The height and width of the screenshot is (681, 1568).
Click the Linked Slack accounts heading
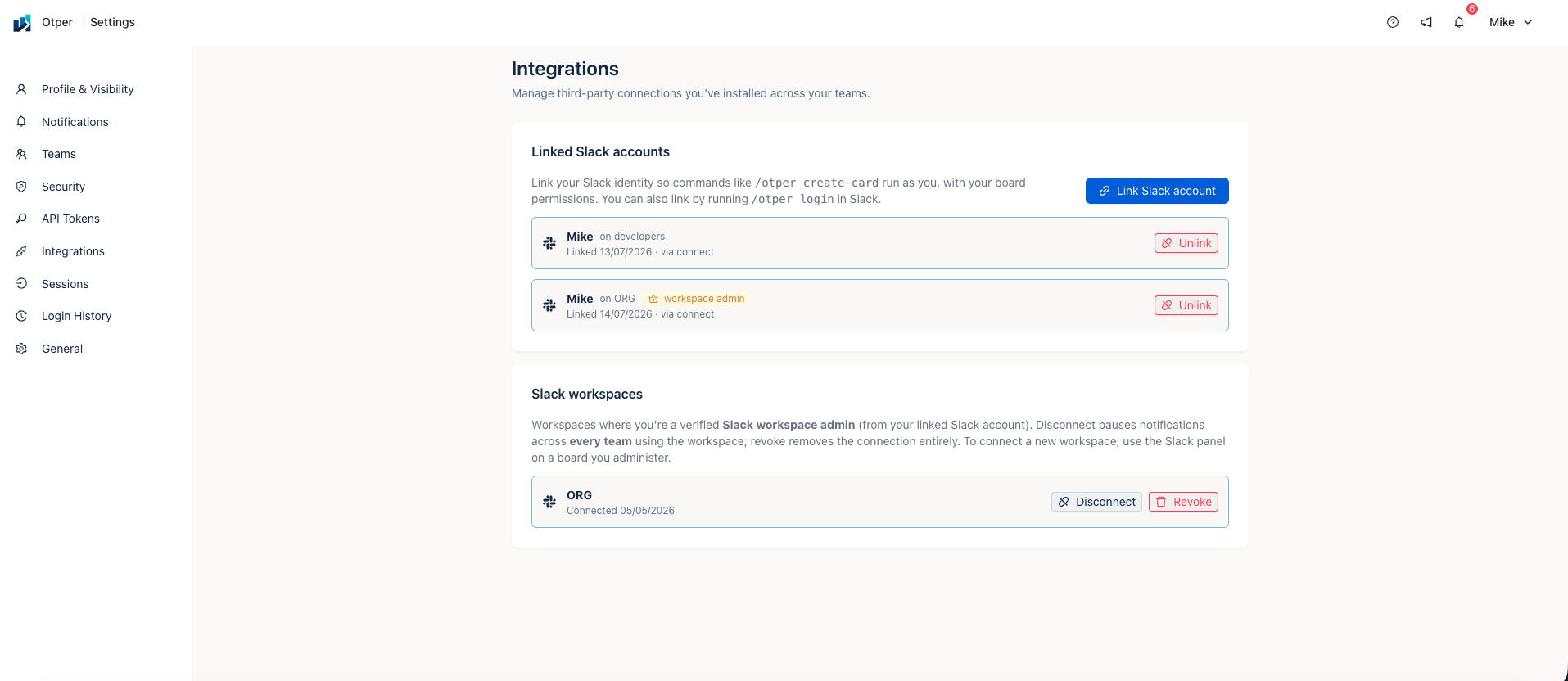coord(600,151)
